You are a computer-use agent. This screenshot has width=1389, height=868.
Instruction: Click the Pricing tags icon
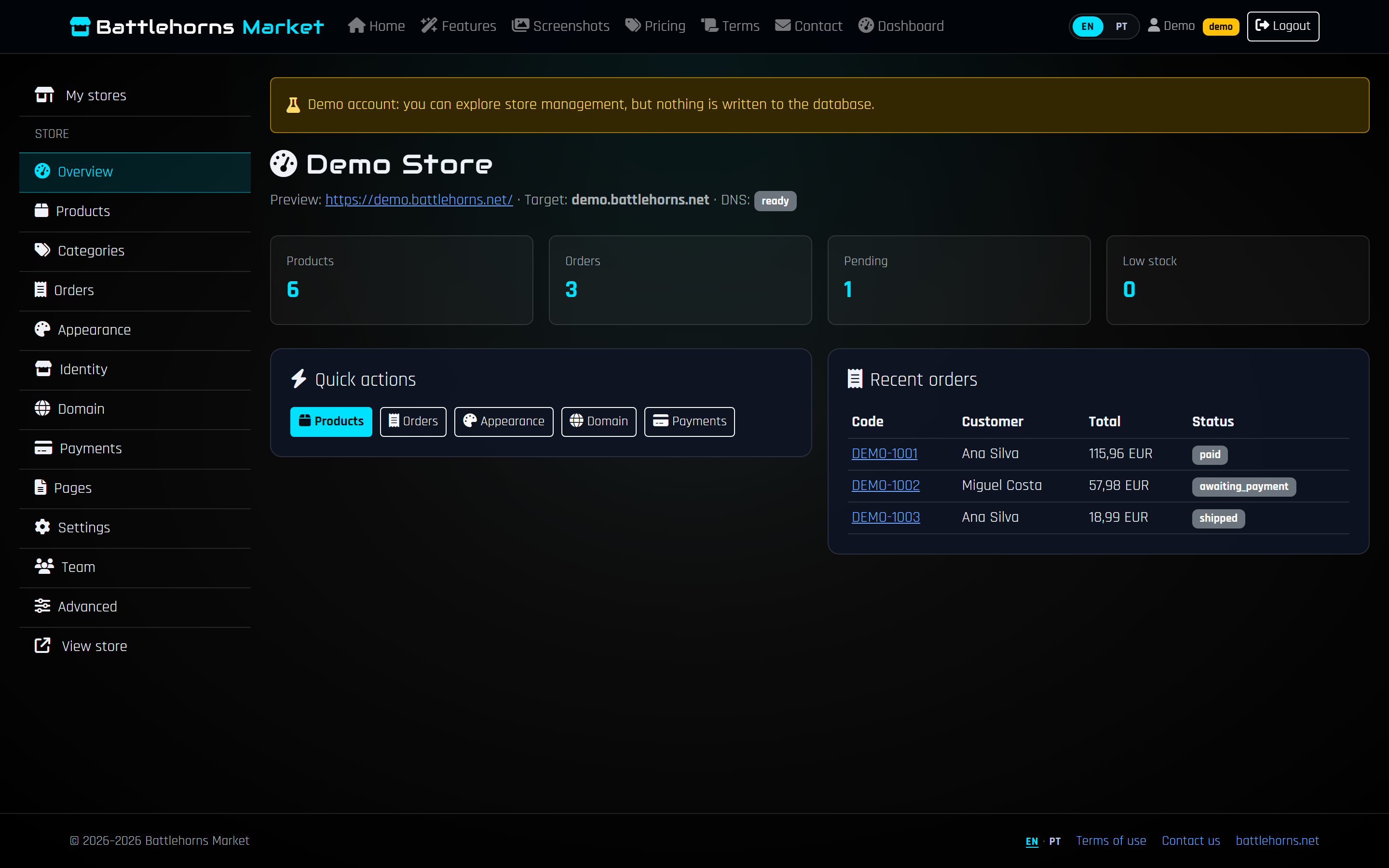pyautogui.click(x=632, y=25)
